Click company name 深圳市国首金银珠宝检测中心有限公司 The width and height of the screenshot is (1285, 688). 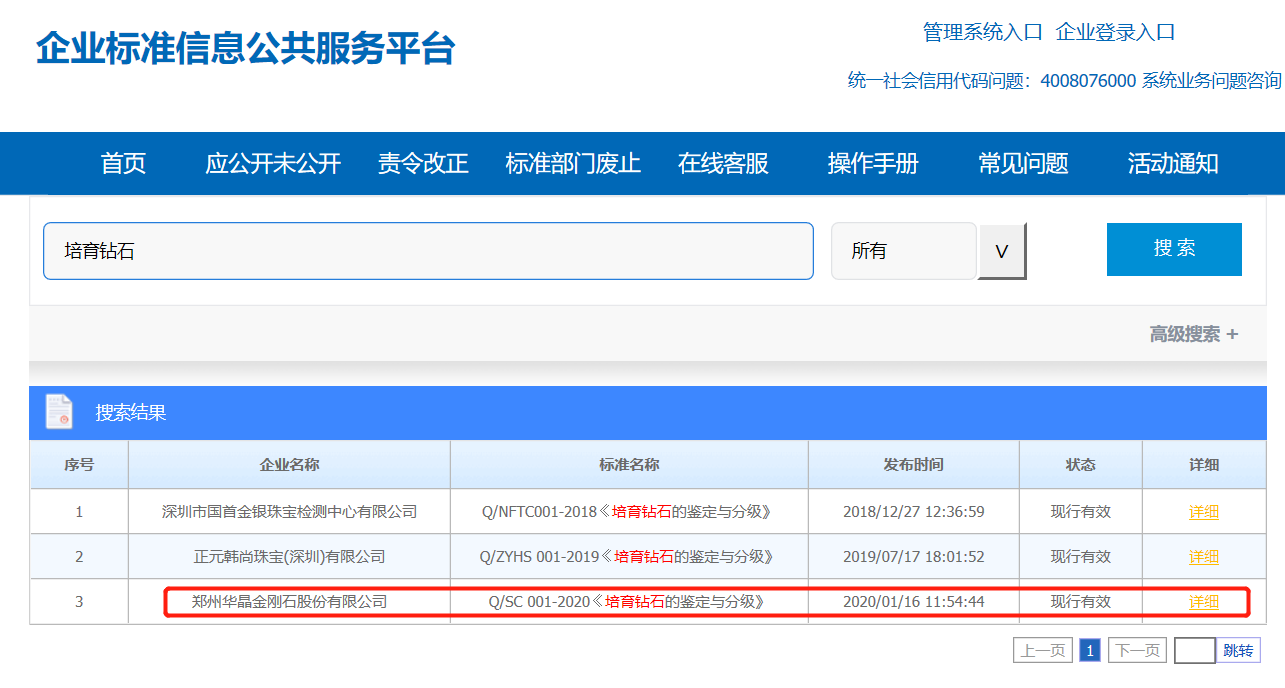(289, 511)
